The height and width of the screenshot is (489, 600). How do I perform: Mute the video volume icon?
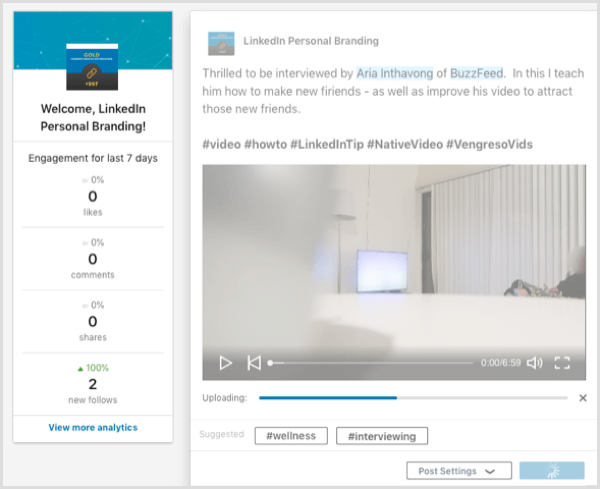point(535,363)
